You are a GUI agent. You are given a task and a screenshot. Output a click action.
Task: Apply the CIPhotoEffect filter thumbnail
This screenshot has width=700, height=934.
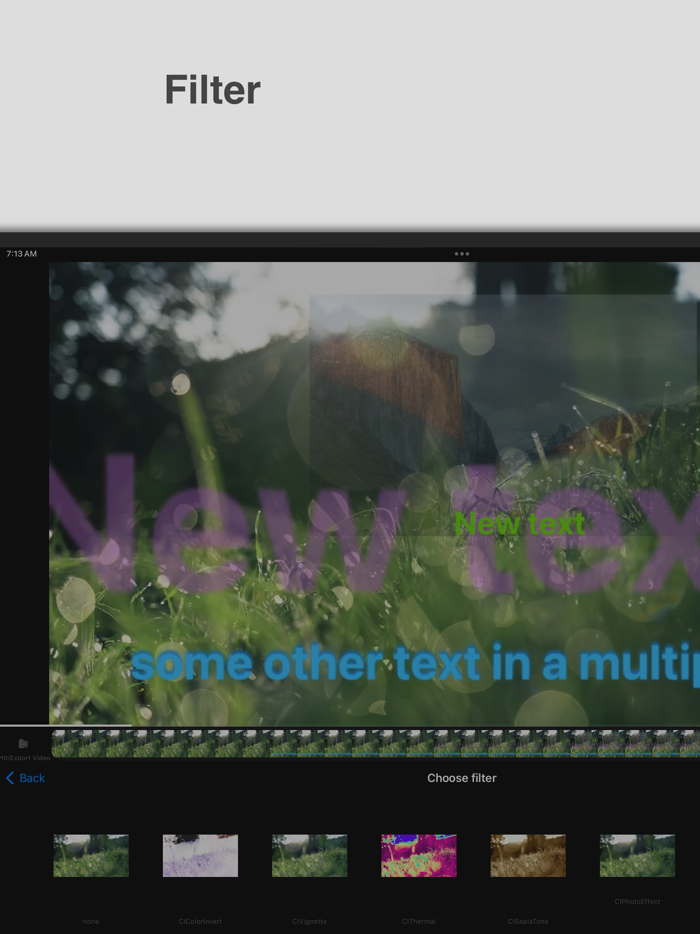[637, 855]
